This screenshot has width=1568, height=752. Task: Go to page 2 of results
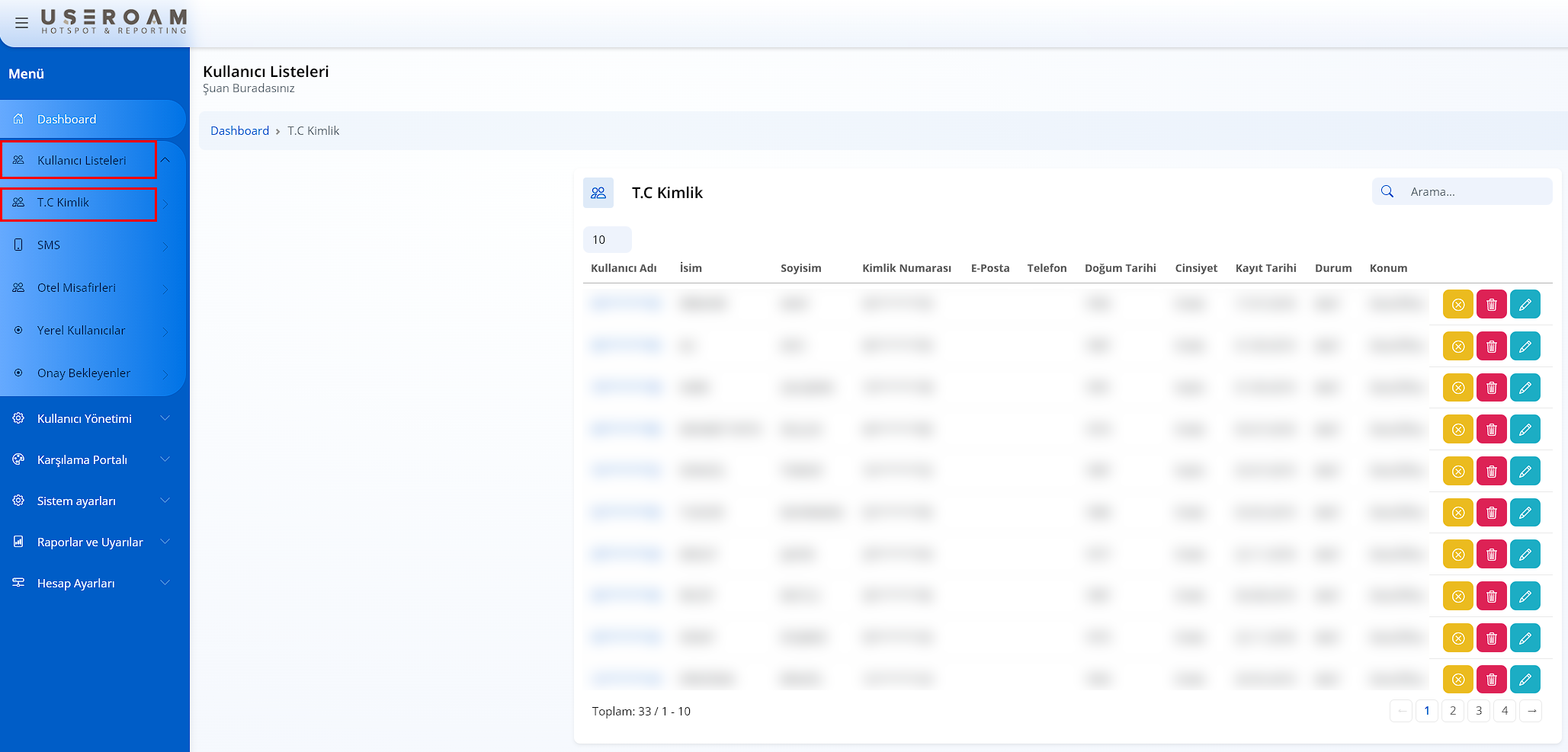1452,711
